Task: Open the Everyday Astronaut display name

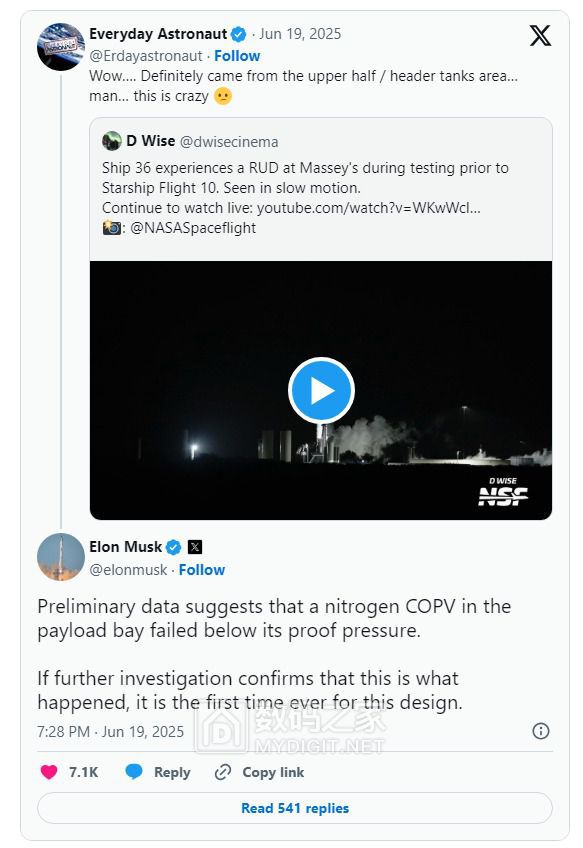Action: (x=158, y=34)
